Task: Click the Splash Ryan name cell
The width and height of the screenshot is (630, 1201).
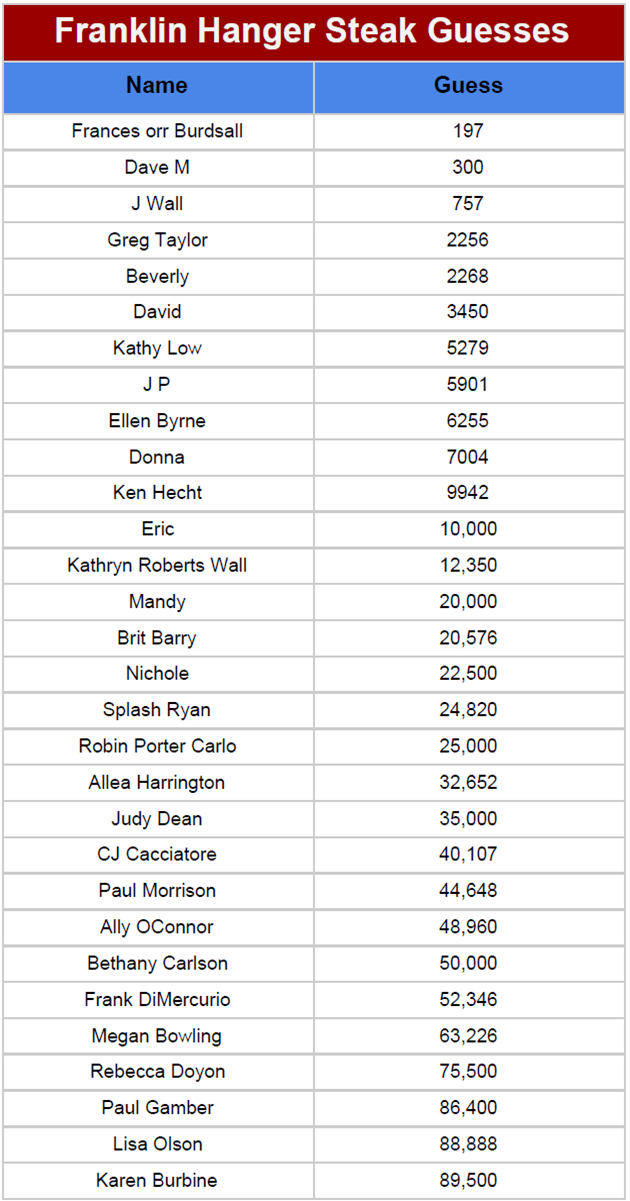Action: coord(157,710)
